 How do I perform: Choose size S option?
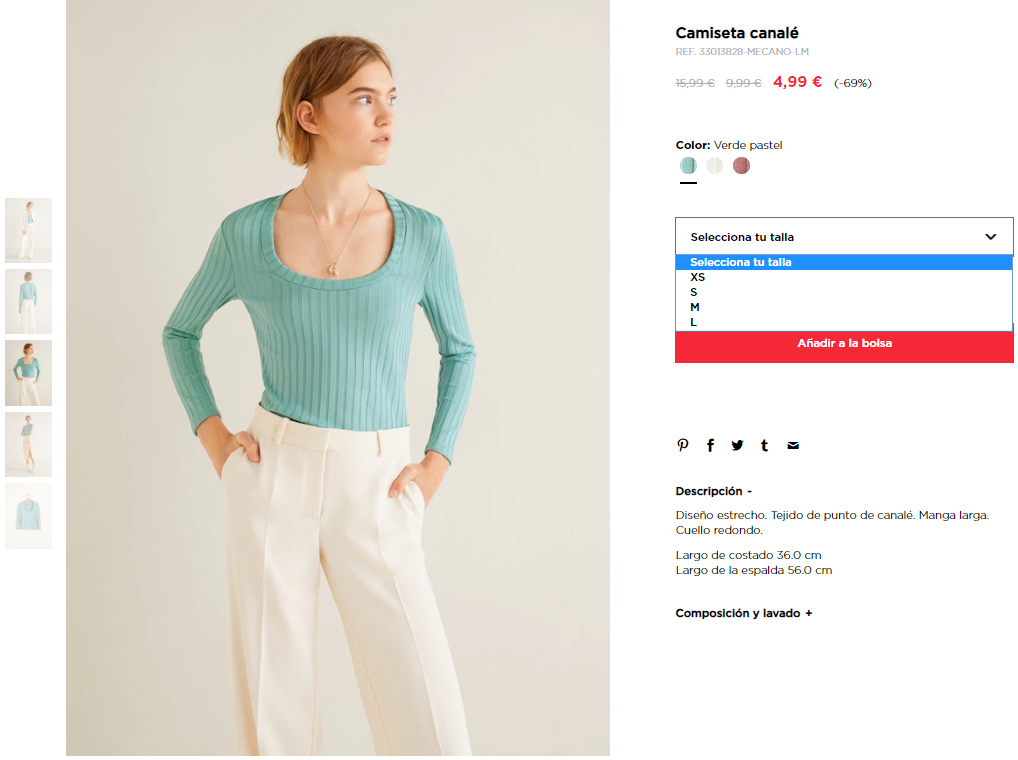click(x=844, y=292)
